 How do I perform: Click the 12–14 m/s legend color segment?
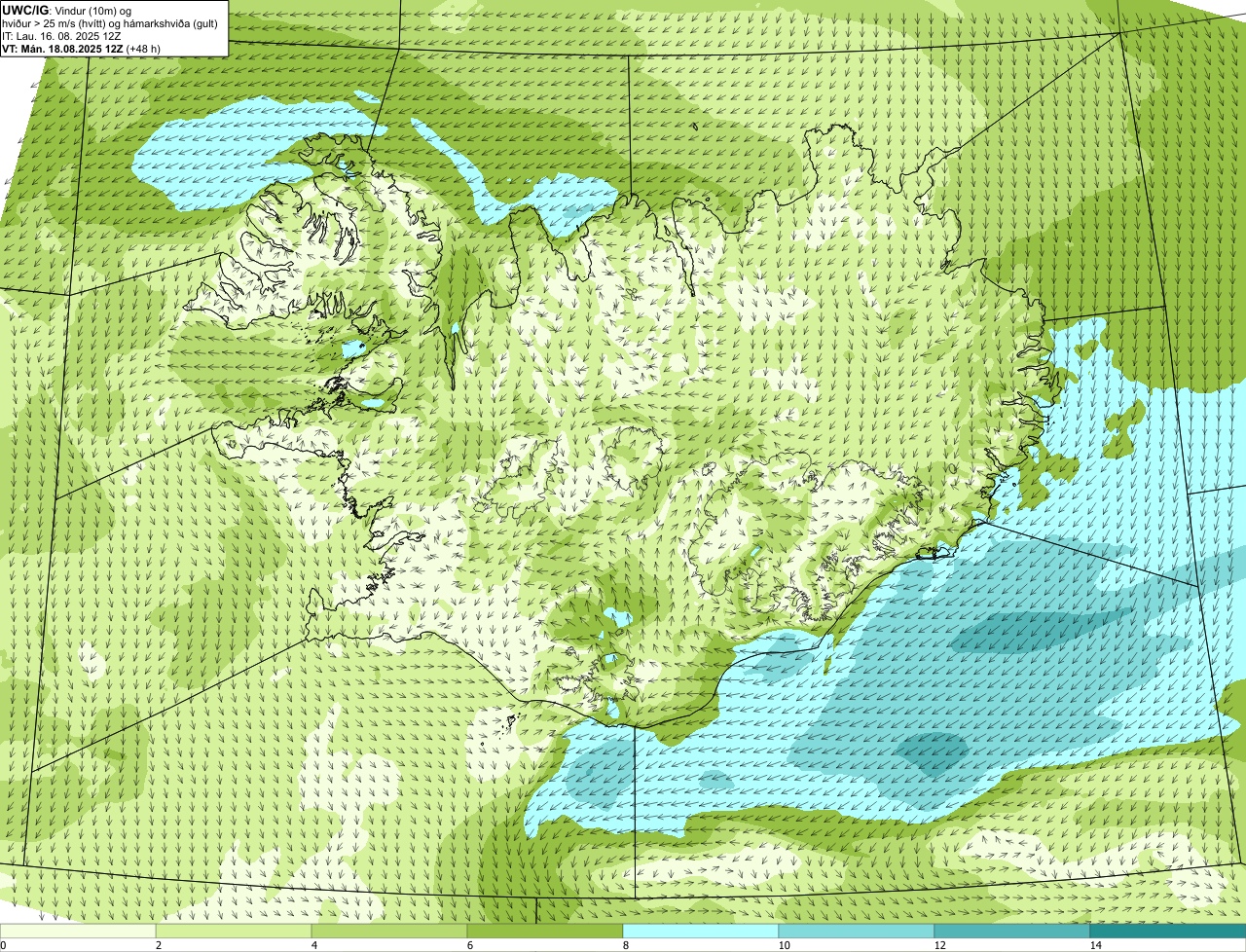pyautogui.click(x=1012, y=931)
